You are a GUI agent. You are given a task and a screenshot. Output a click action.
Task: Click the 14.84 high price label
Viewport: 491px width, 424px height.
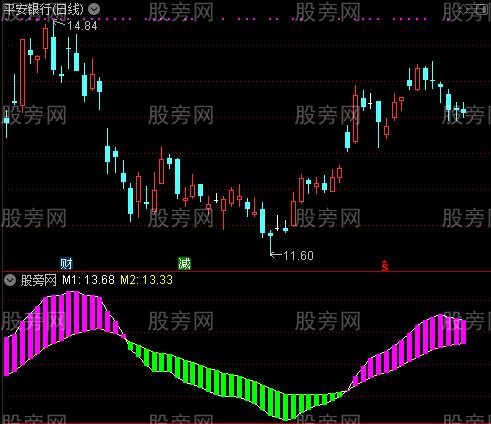(82, 26)
